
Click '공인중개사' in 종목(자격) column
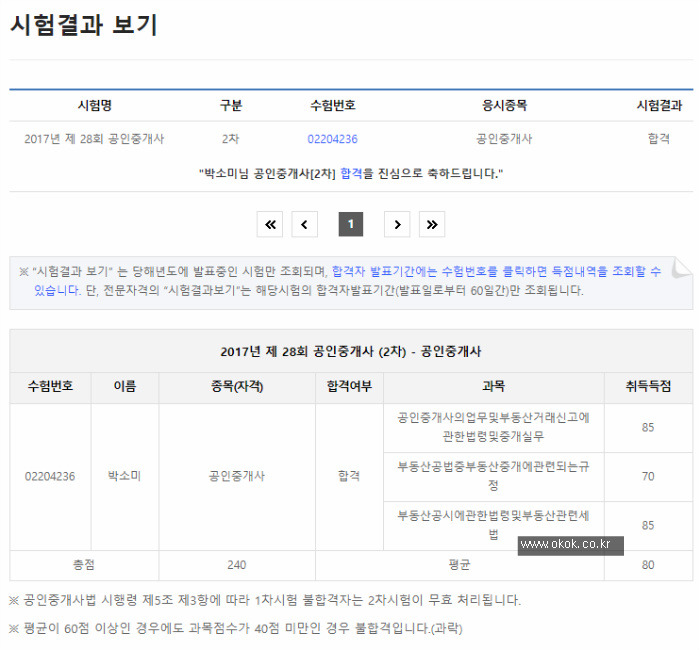tap(237, 476)
